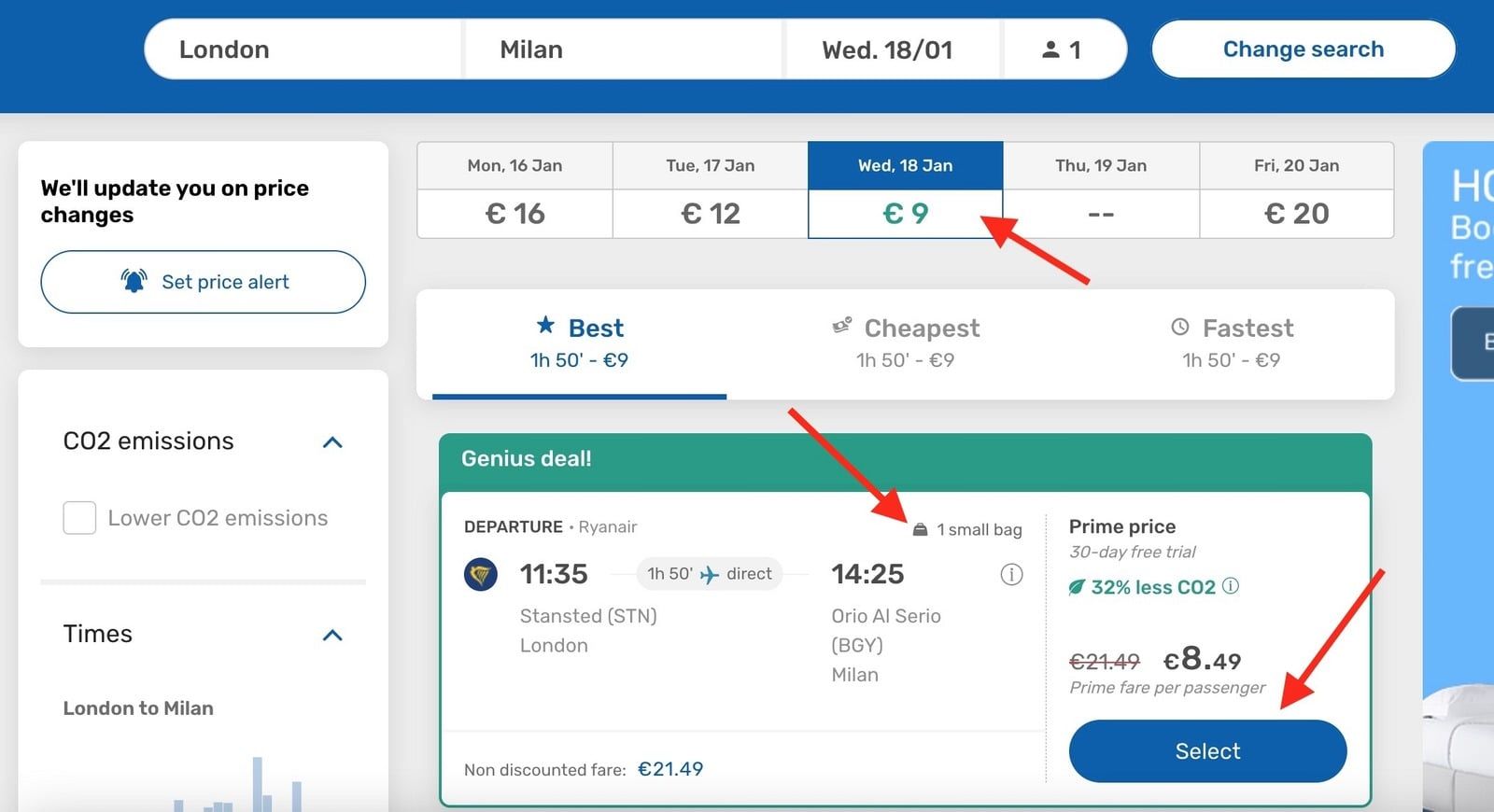Click Change search button
Viewport: 1494px width, 812px height.
pos(1304,49)
